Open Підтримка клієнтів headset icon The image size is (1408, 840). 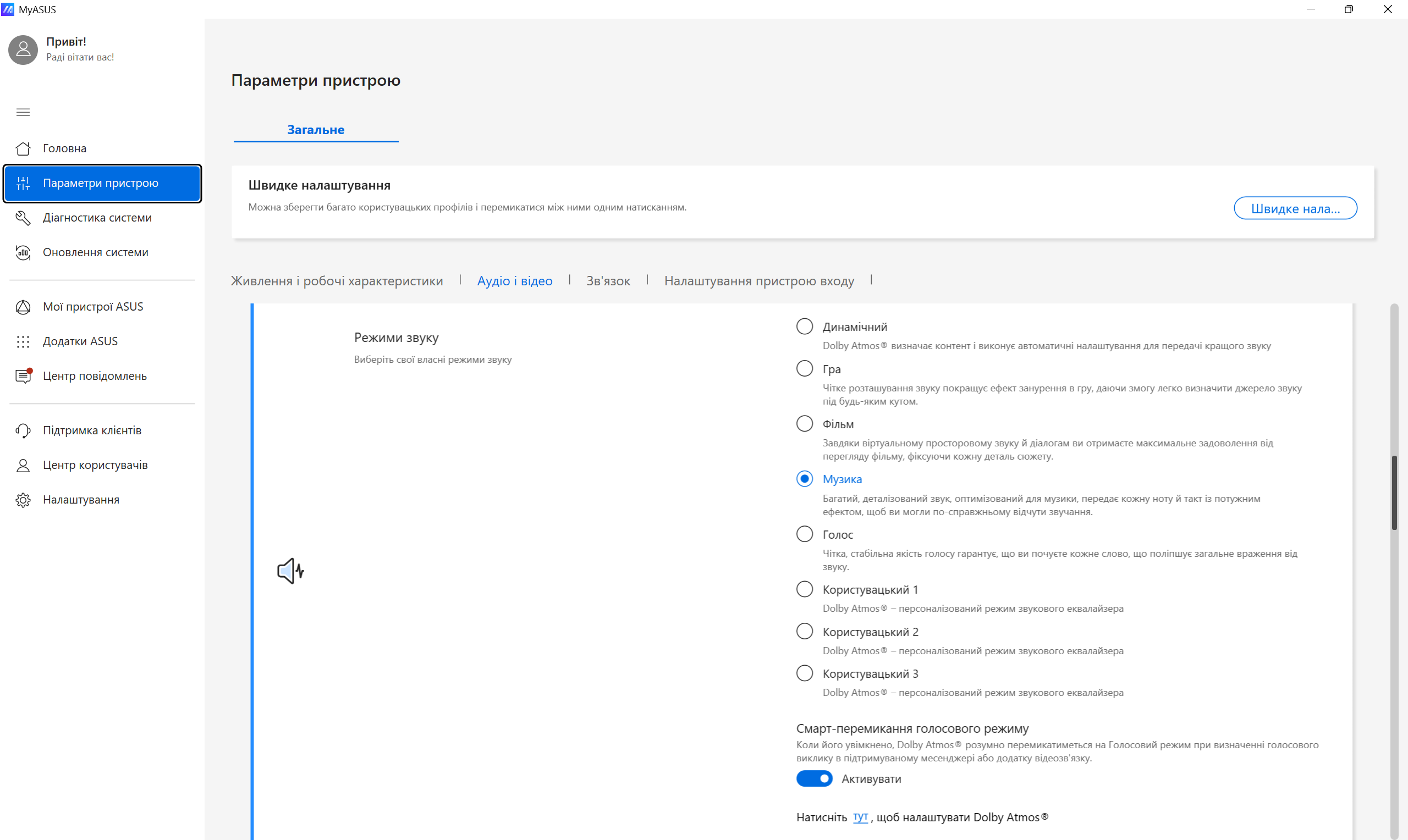(23, 430)
